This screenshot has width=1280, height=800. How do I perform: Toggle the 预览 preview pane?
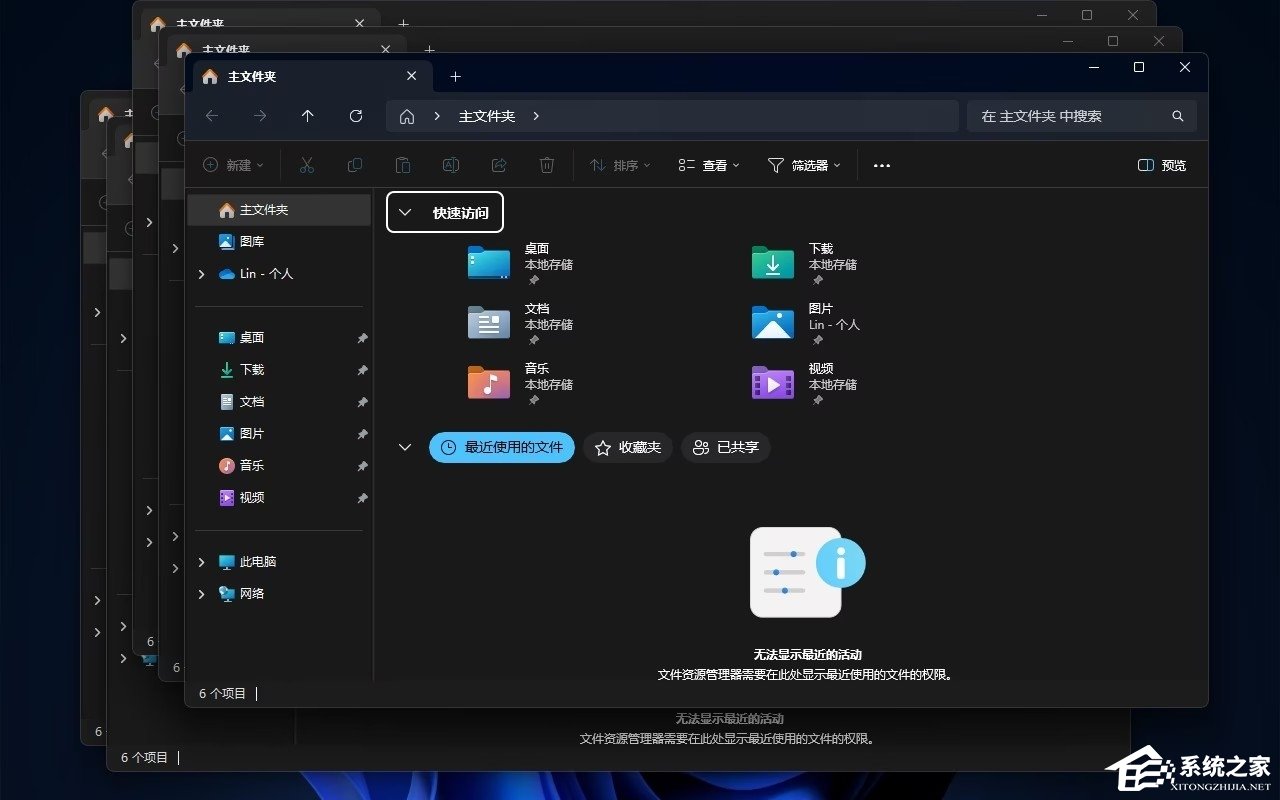1161,165
